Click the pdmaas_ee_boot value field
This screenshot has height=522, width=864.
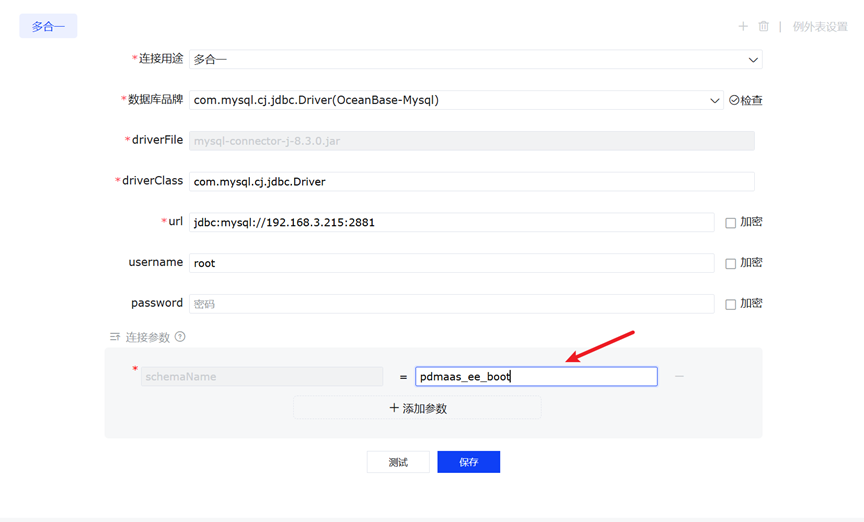pos(536,377)
